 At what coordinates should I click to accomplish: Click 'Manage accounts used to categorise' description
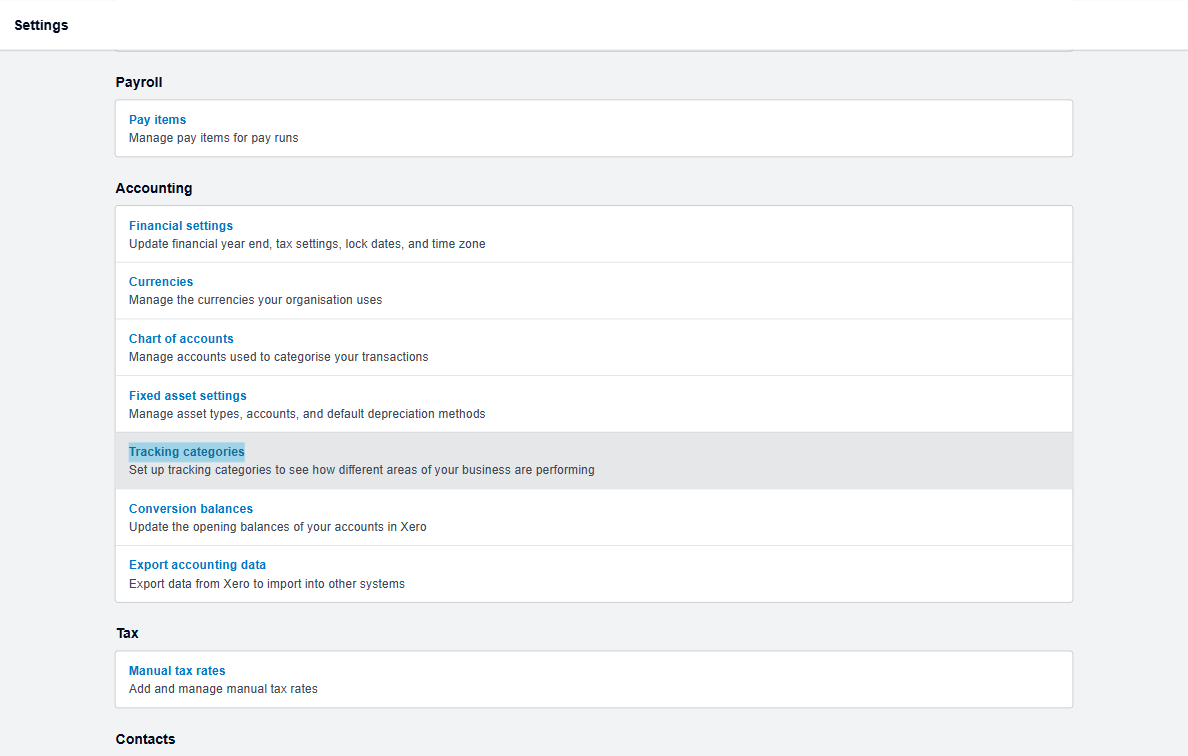(278, 357)
